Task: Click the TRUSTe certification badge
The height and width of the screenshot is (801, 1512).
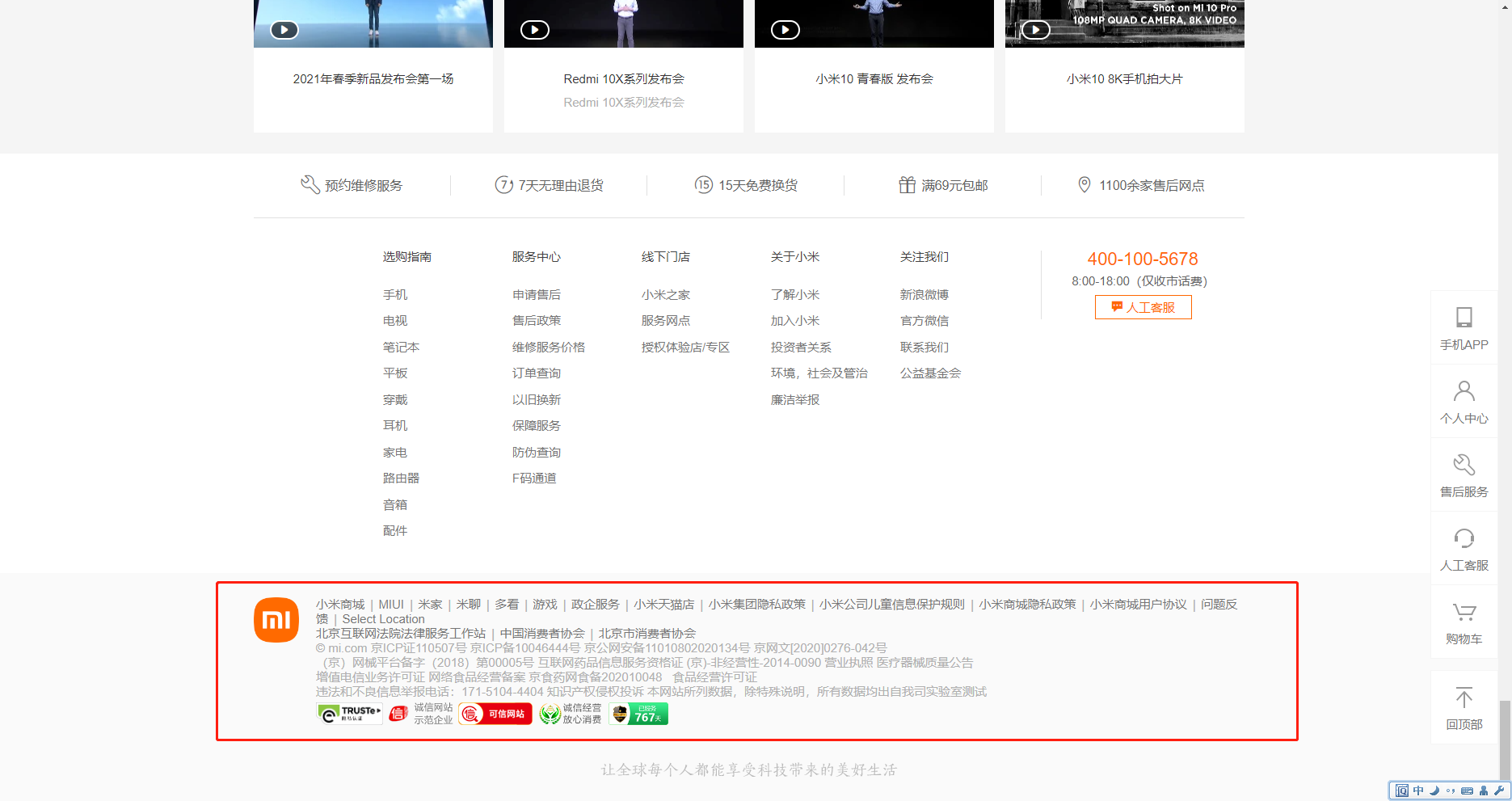Action: click(349, 714)
